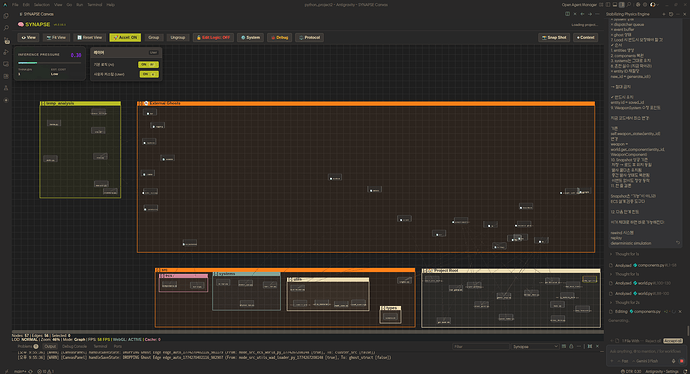
Task: Expand the first 'Thought for 1s' entry
Action: pyautogui.click(x=627, y=254)
